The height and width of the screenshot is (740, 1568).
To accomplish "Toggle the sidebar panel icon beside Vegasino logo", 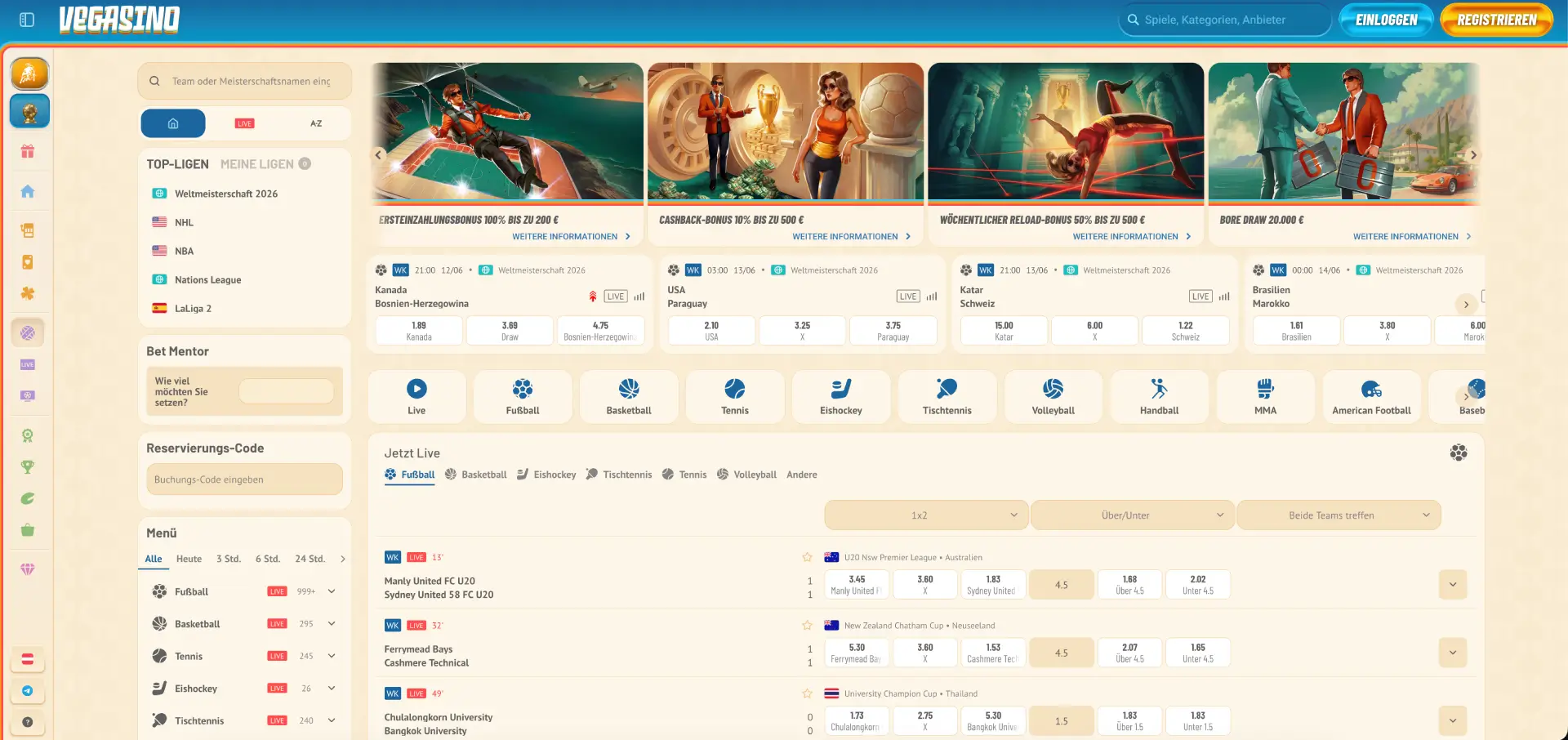I will coord(27,20).
